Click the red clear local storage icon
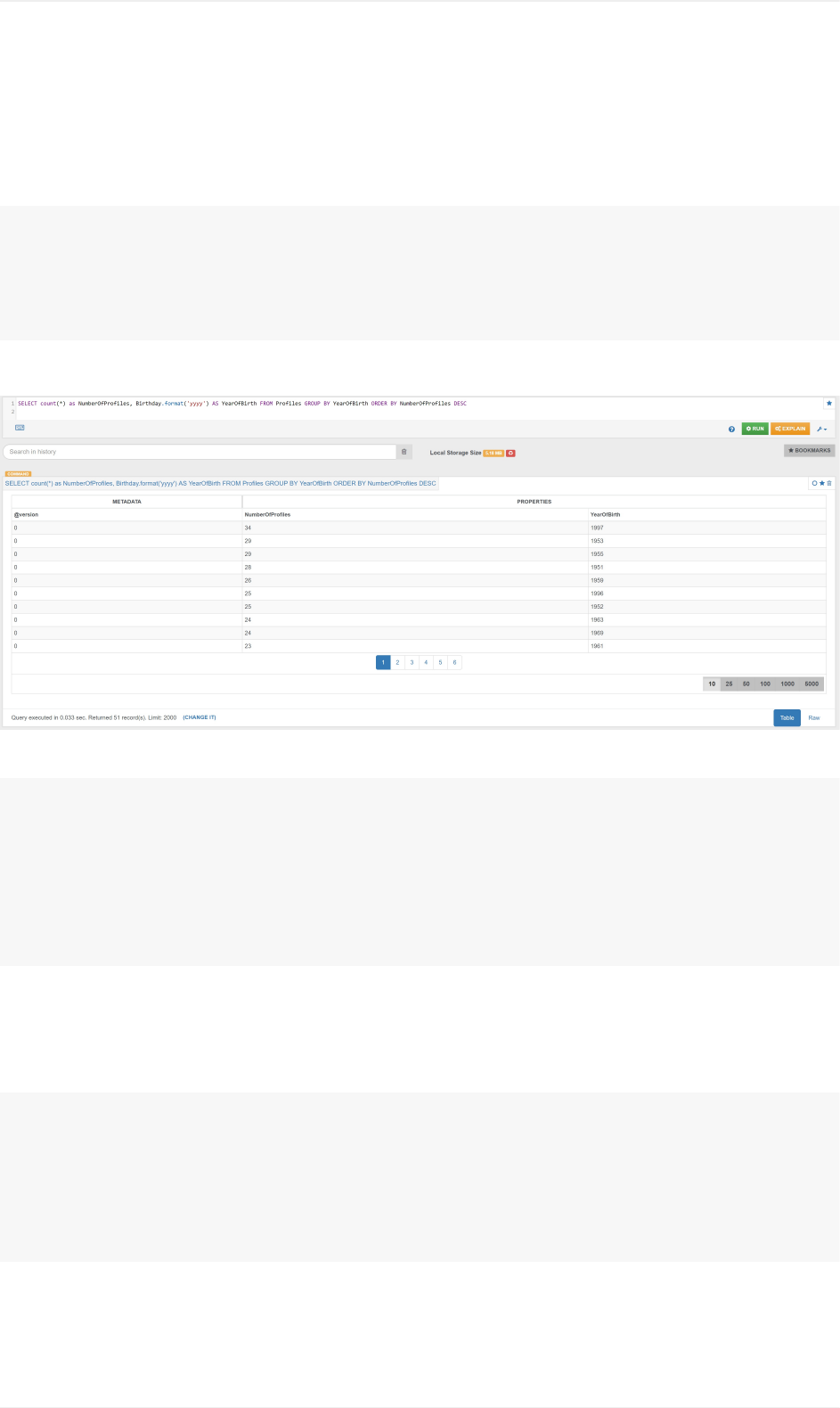 511,453
